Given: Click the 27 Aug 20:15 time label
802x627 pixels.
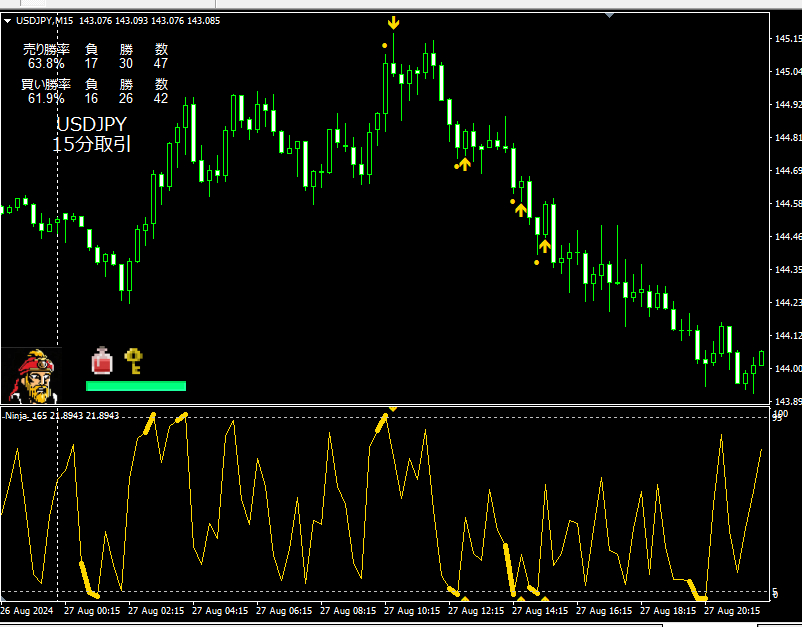Looking at the screenshot, I should pos(732,611).
